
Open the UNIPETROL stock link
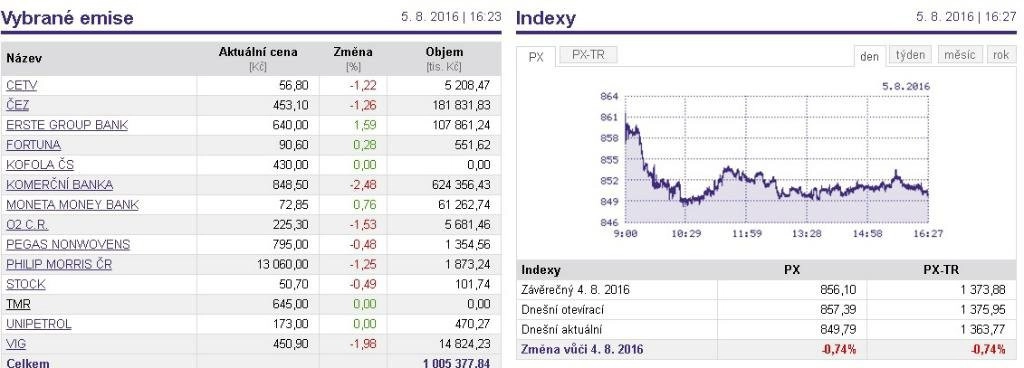click(x=39, y=324)
